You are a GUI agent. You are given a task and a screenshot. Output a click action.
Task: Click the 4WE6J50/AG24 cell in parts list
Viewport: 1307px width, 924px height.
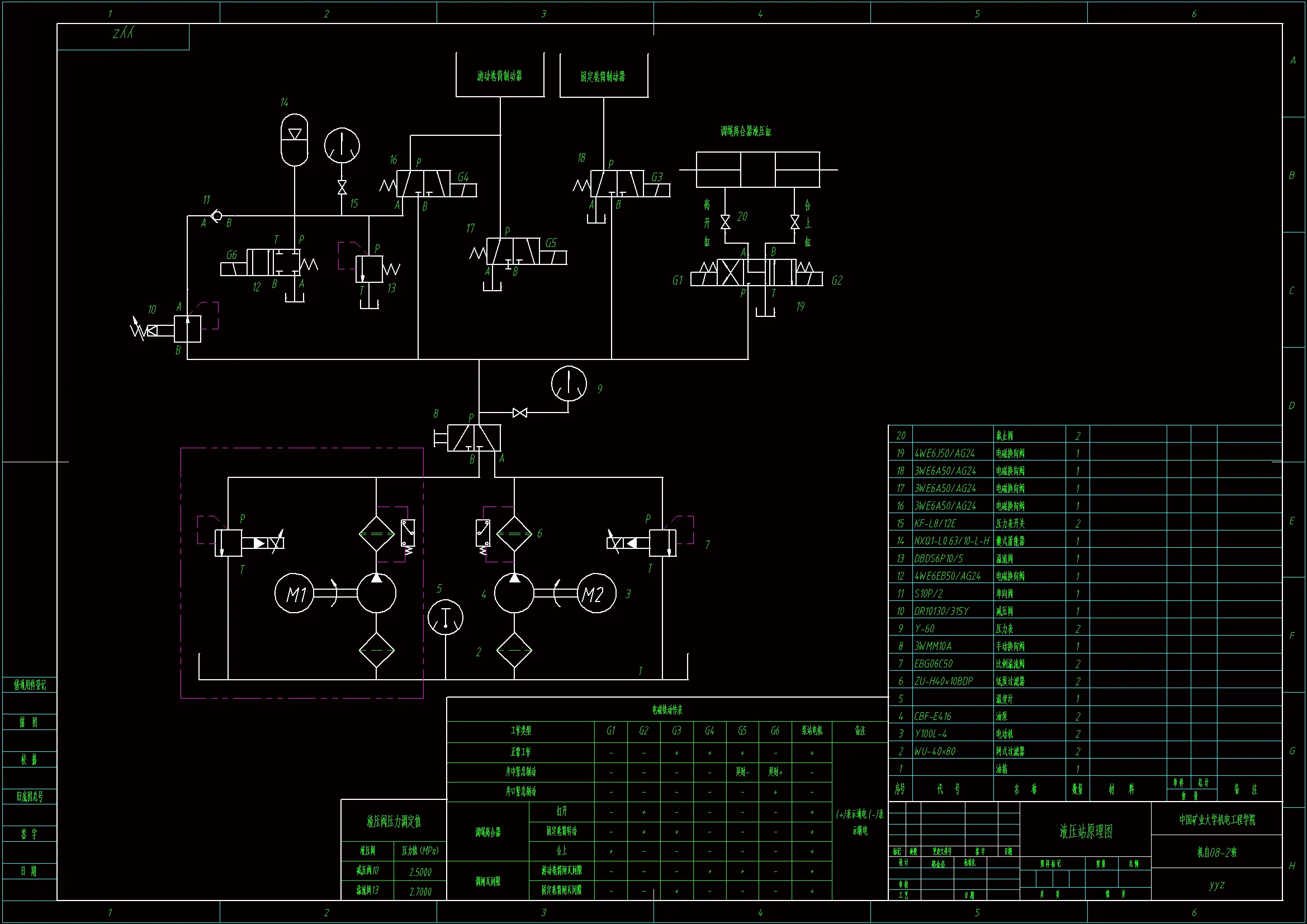coord(944,454)
